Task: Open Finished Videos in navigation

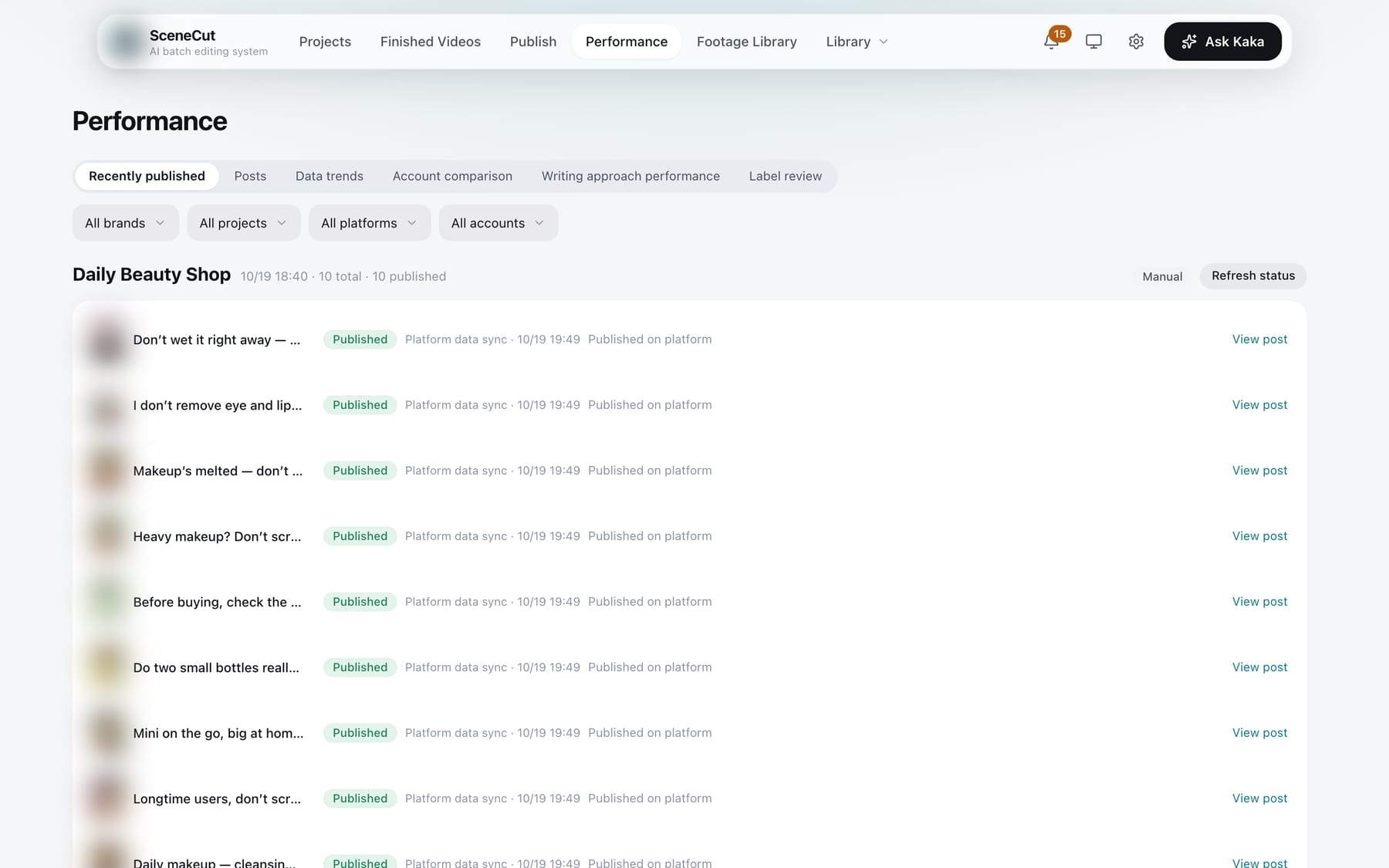Action: [x=431, y=42]
